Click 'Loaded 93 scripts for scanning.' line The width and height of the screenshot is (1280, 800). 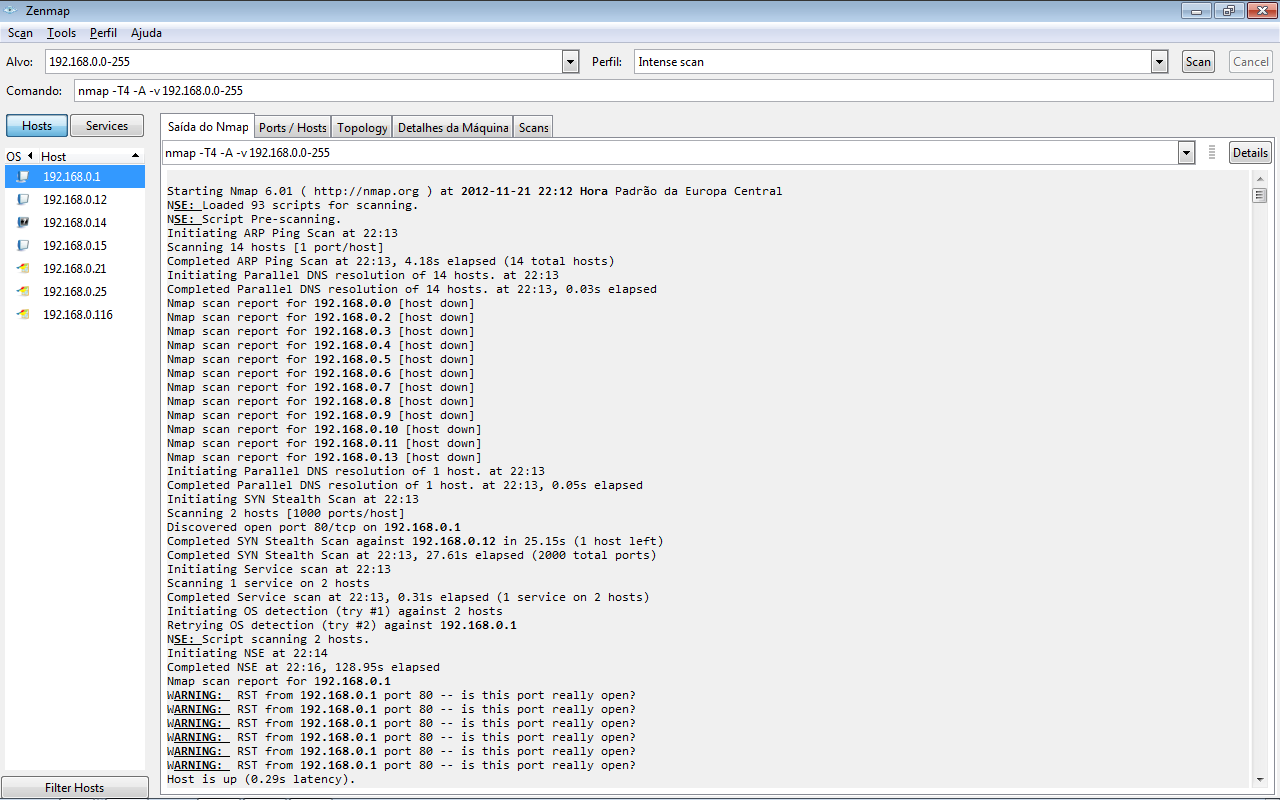click(x=293, y=205)
